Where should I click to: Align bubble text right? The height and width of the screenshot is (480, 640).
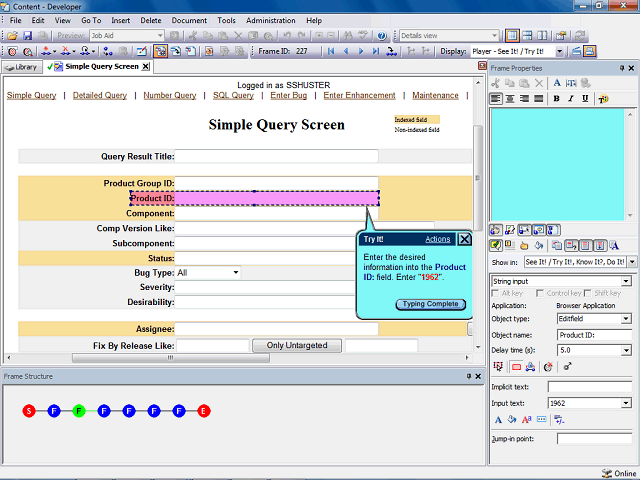[x=524, y=99]
